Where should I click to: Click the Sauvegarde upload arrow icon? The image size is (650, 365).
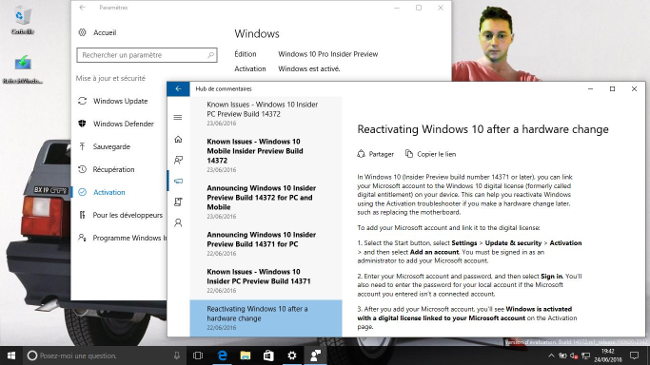point(82,146)
